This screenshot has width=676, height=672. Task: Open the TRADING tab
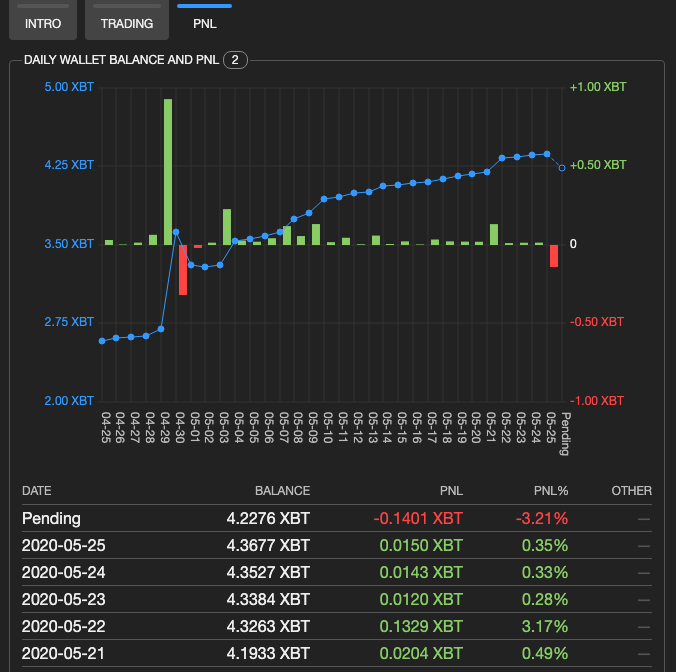click(x=127, y=20)
